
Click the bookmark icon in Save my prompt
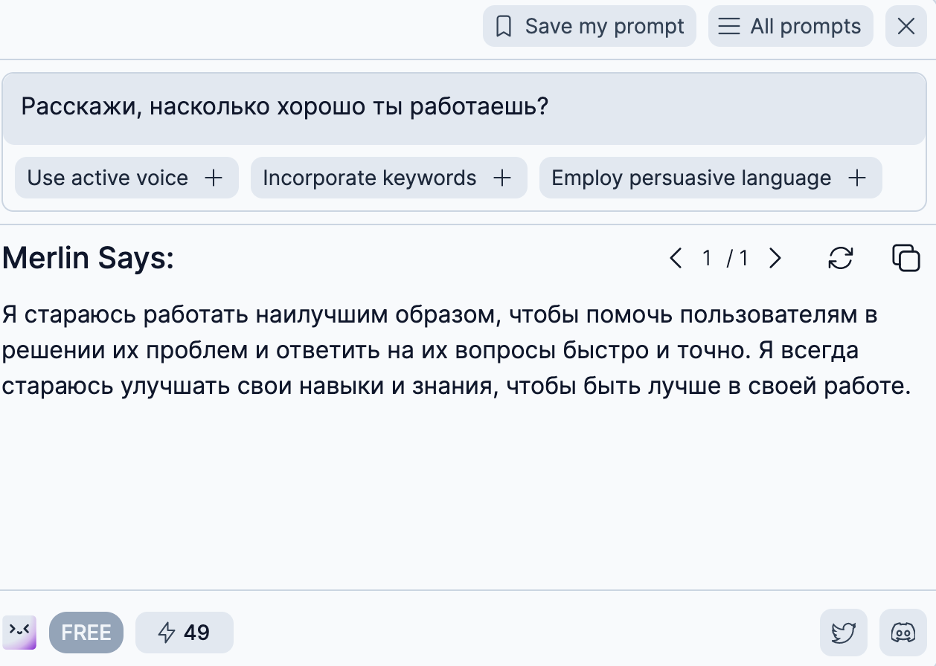tap(504, 26)
